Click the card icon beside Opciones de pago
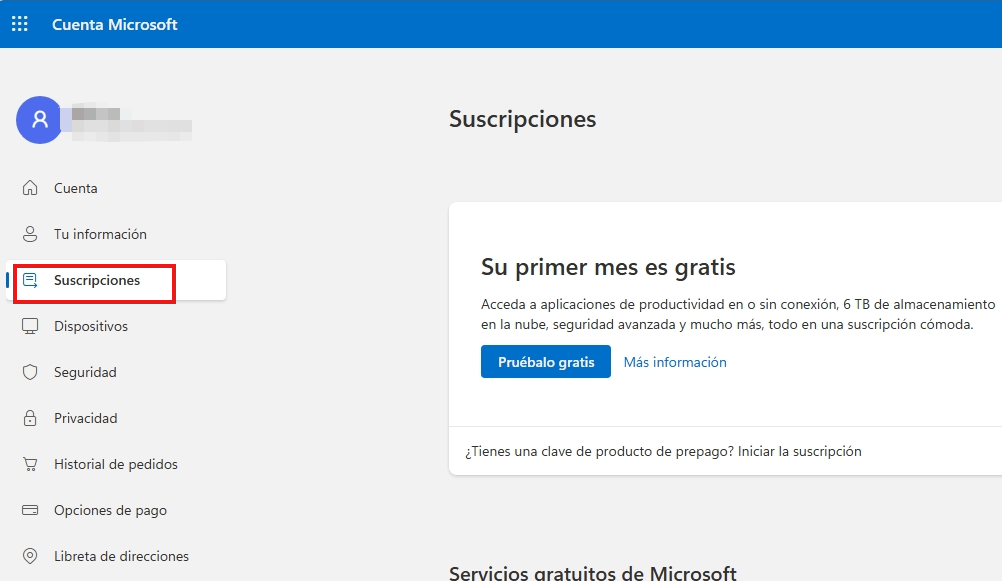Viewport: 1002px width, 581px height. tap(30, 510)
